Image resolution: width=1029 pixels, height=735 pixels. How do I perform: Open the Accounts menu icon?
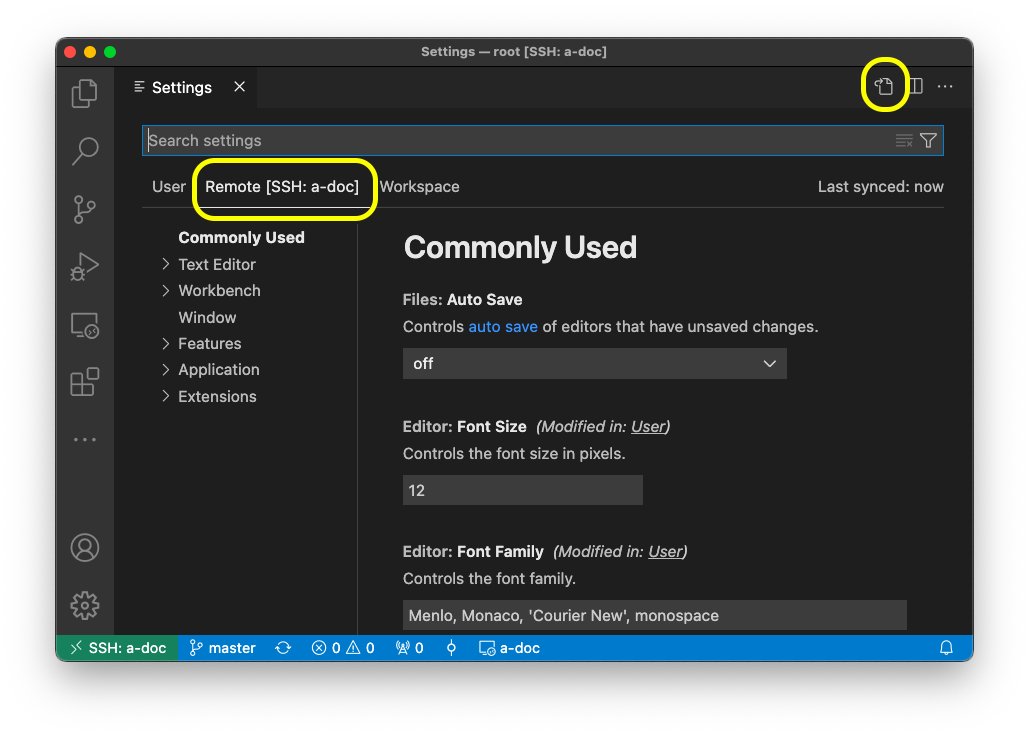click(85, 547)
